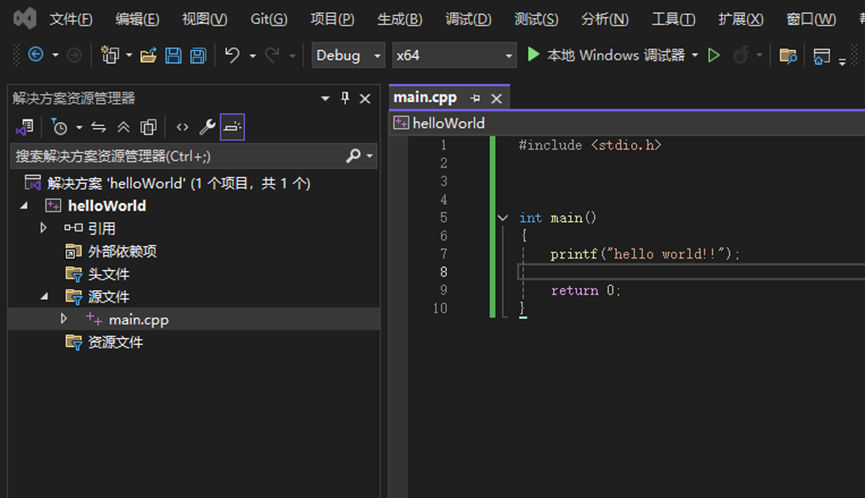
Task: Undo the last edit
Action: point(232,55)
